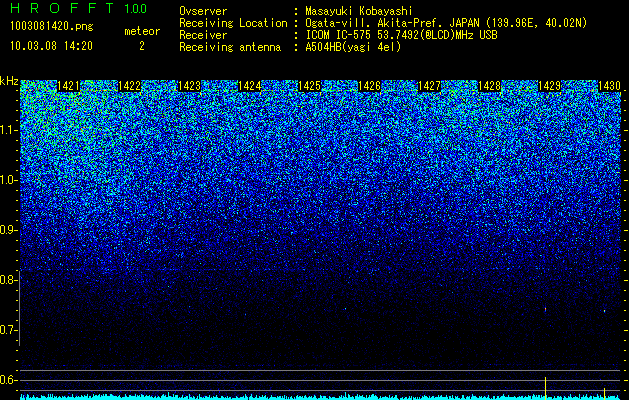The width and height of the screenshot is (629, 400).
Task: Click the ICOM IC-575 53.7492 MHz receiver text
Action: [x=401, y=35]
